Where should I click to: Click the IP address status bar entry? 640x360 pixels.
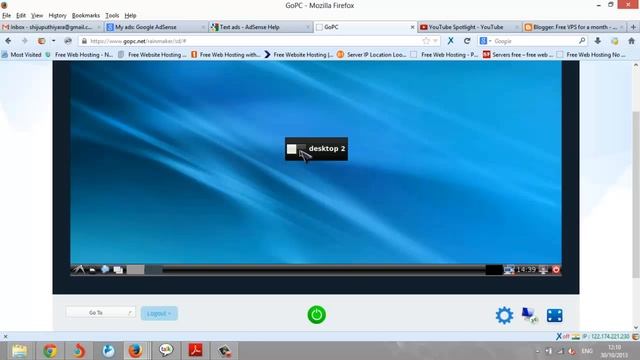(605, 337)
